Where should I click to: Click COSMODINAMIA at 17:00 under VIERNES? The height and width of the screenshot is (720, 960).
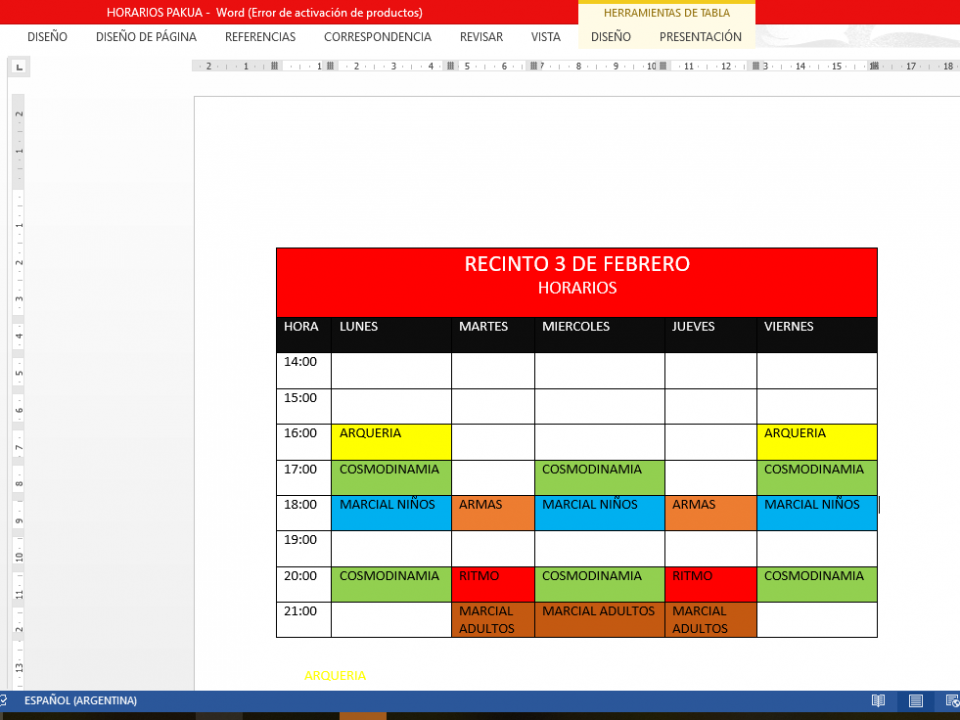click(x=817, y=478)
